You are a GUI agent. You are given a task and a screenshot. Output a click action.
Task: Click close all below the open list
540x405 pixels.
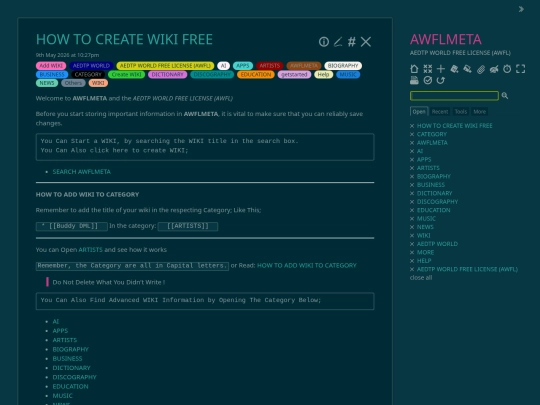point(421,278)
